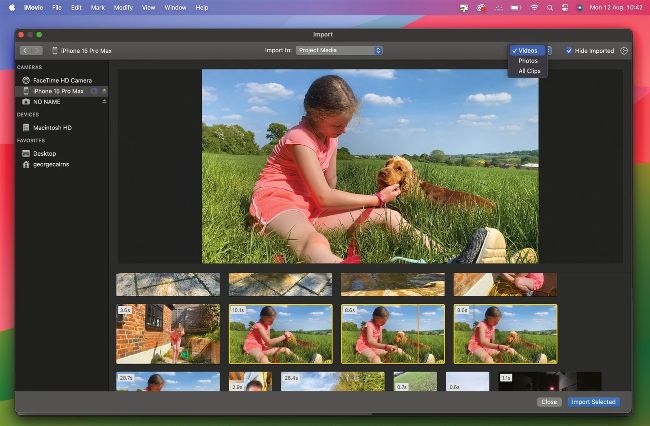Open the Import to Project Media dropdown
The height and width of the screenshot is (426, 650).
click(x=339, y=50)
